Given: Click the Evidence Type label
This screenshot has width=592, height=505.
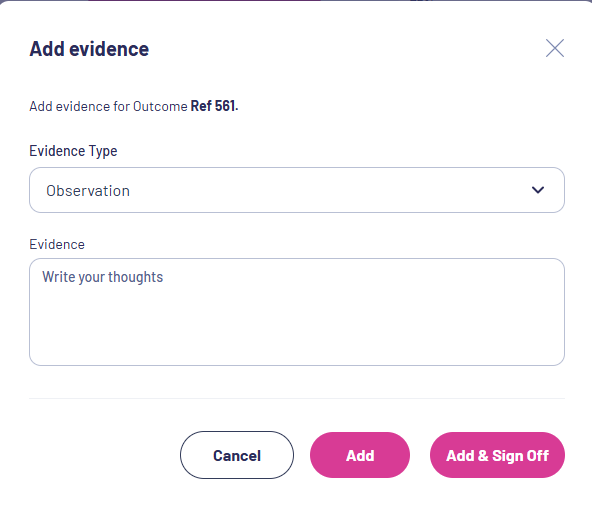Looking at the screenshot, I should click(73, 151).
